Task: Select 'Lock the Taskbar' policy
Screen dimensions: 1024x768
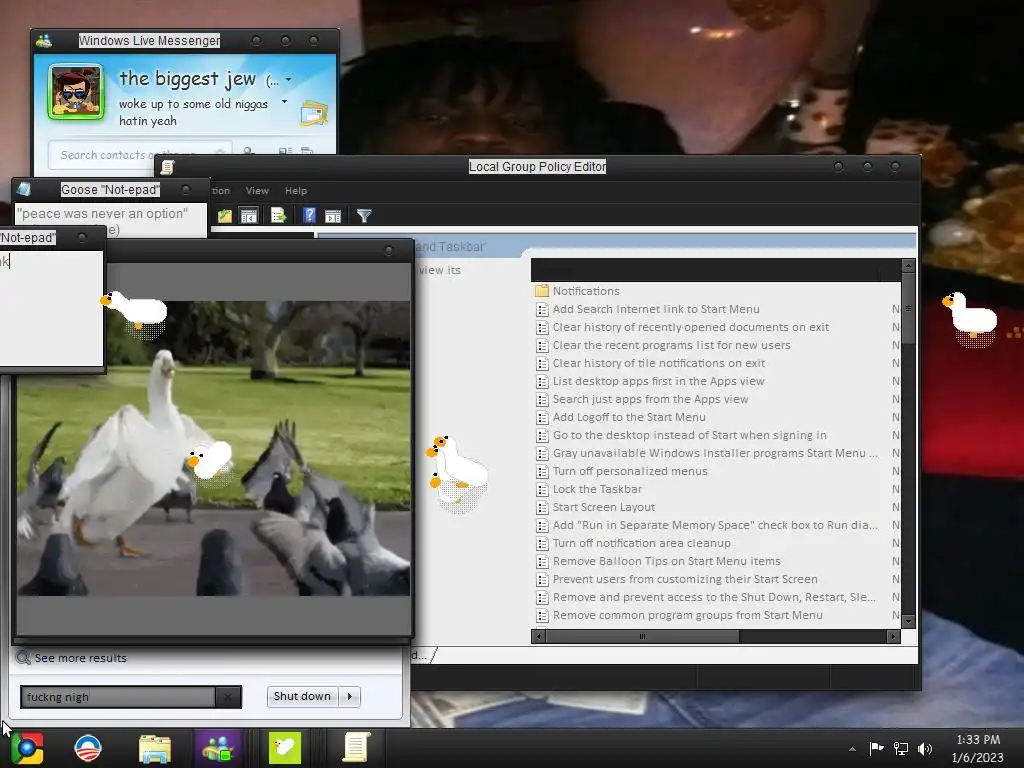Action: 597,489
